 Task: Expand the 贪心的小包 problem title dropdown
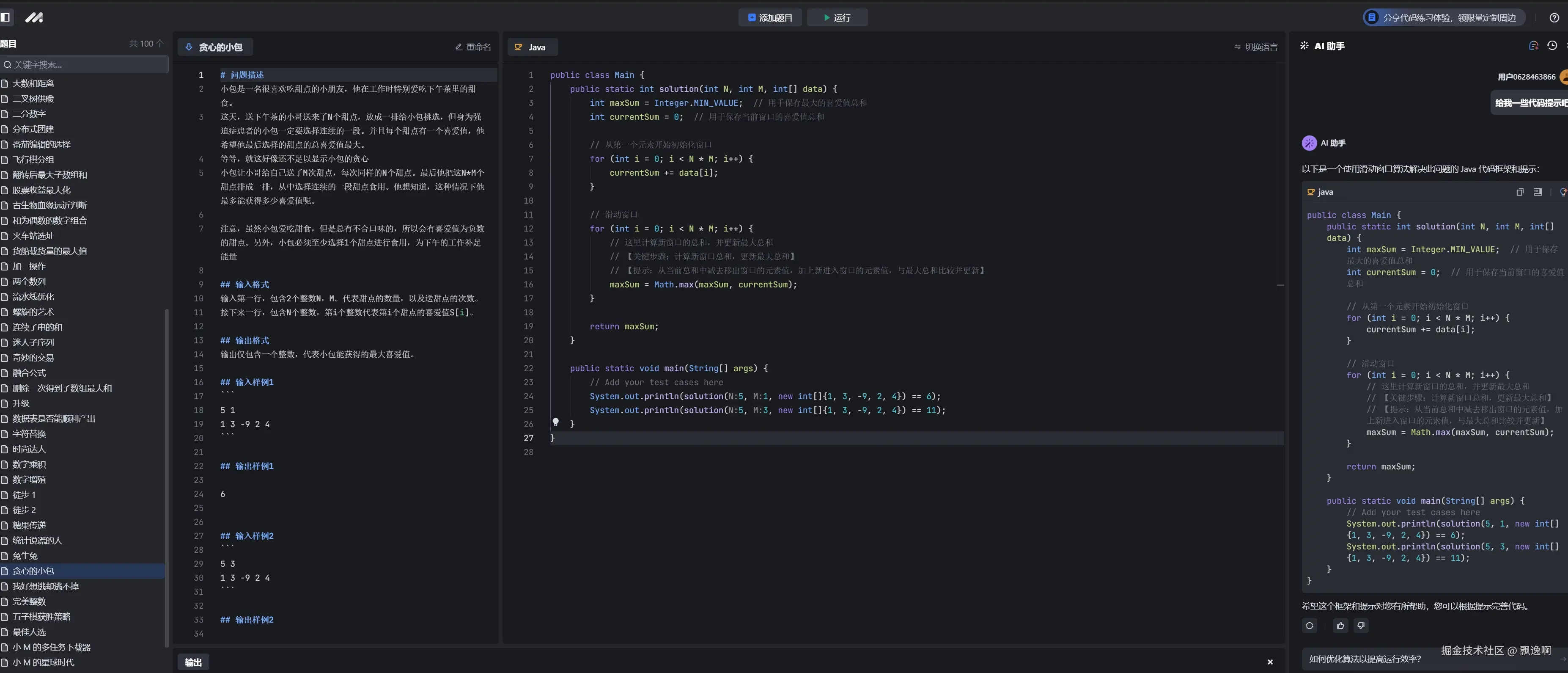pyautogui.click(x=214, y=47)
